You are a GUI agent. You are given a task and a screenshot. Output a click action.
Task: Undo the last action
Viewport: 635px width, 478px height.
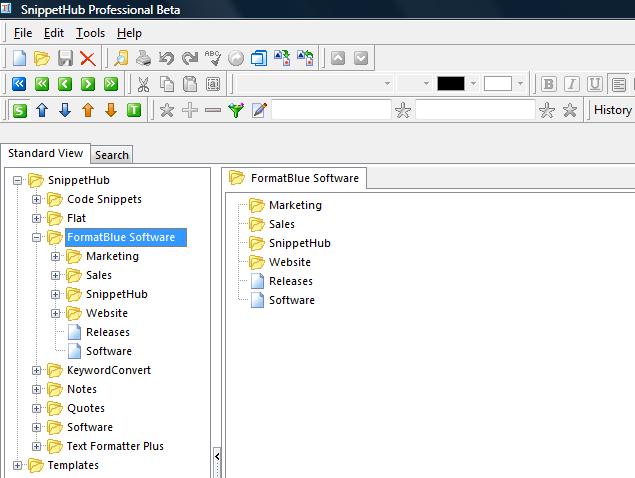[166, 58]
